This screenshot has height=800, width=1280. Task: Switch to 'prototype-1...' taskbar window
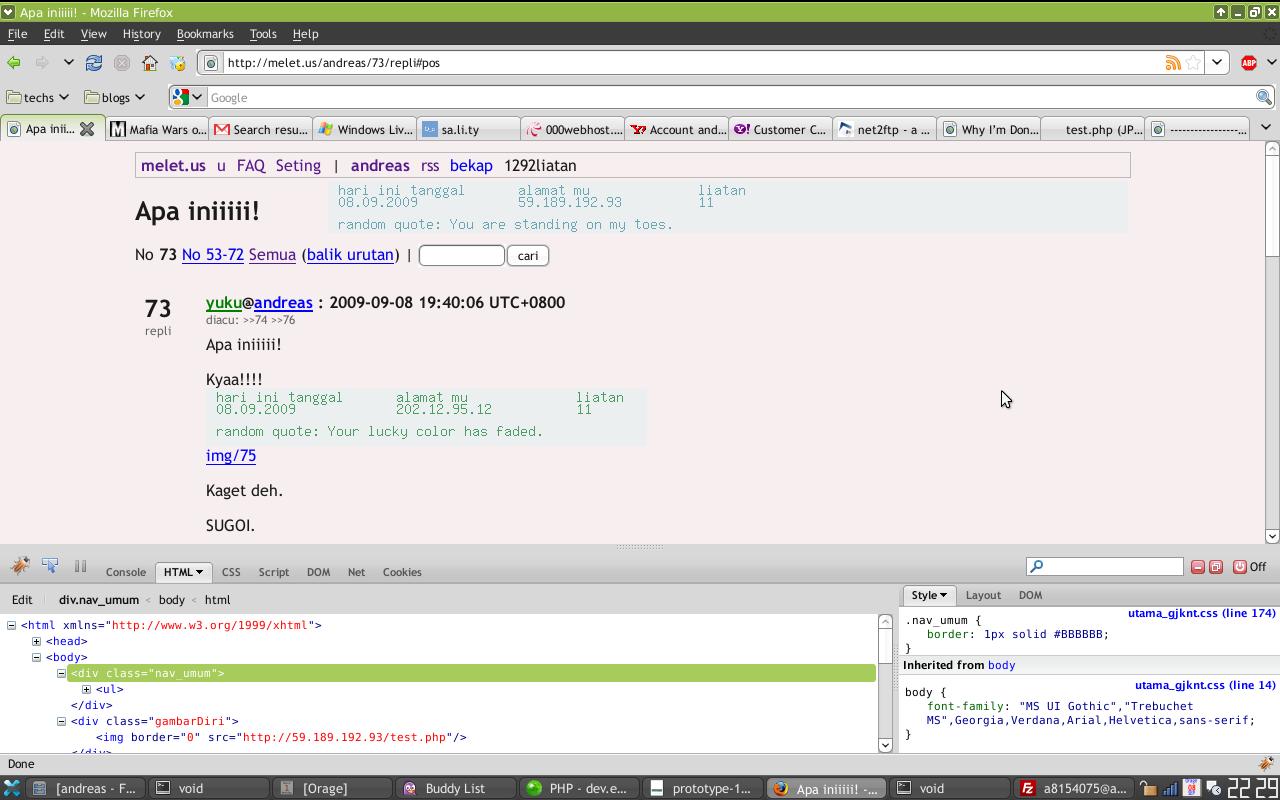[702, 788]
